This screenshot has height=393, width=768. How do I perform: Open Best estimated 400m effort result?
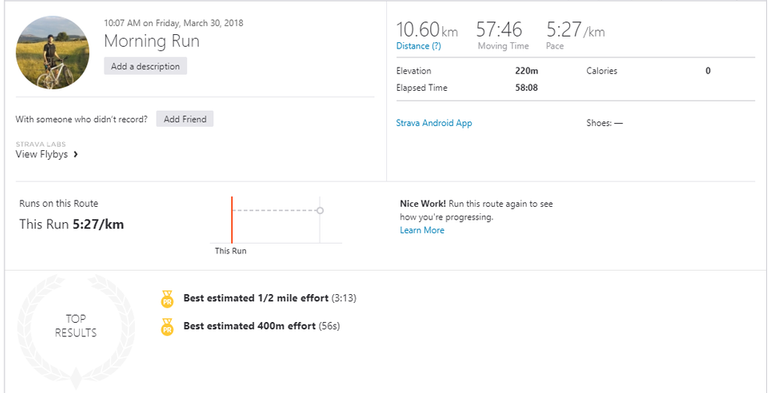249,326
